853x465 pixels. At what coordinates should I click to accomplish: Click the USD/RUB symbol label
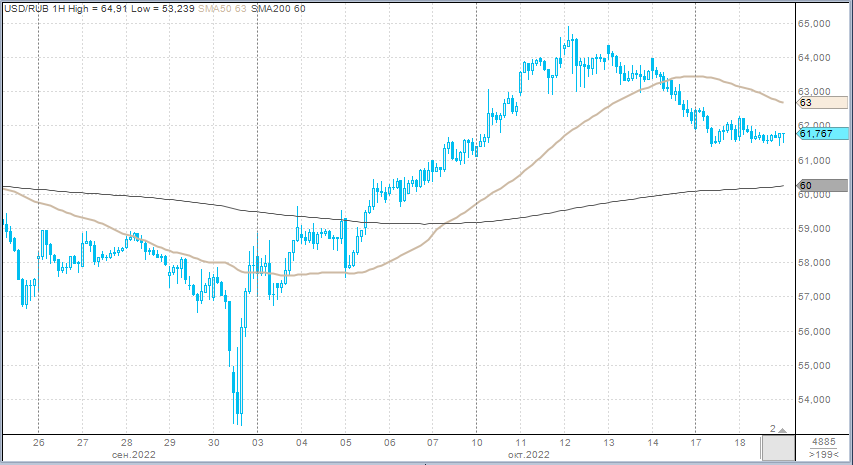click(x=25, y=8)
